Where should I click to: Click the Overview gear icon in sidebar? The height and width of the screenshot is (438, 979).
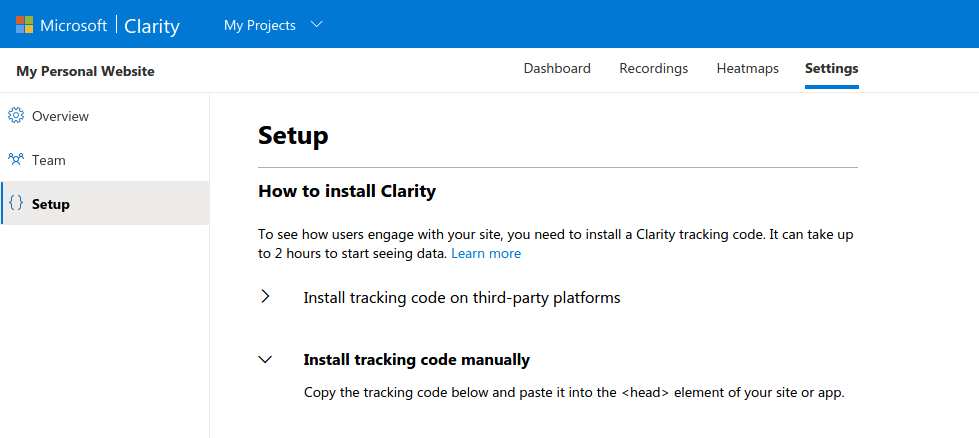(16, 115)
